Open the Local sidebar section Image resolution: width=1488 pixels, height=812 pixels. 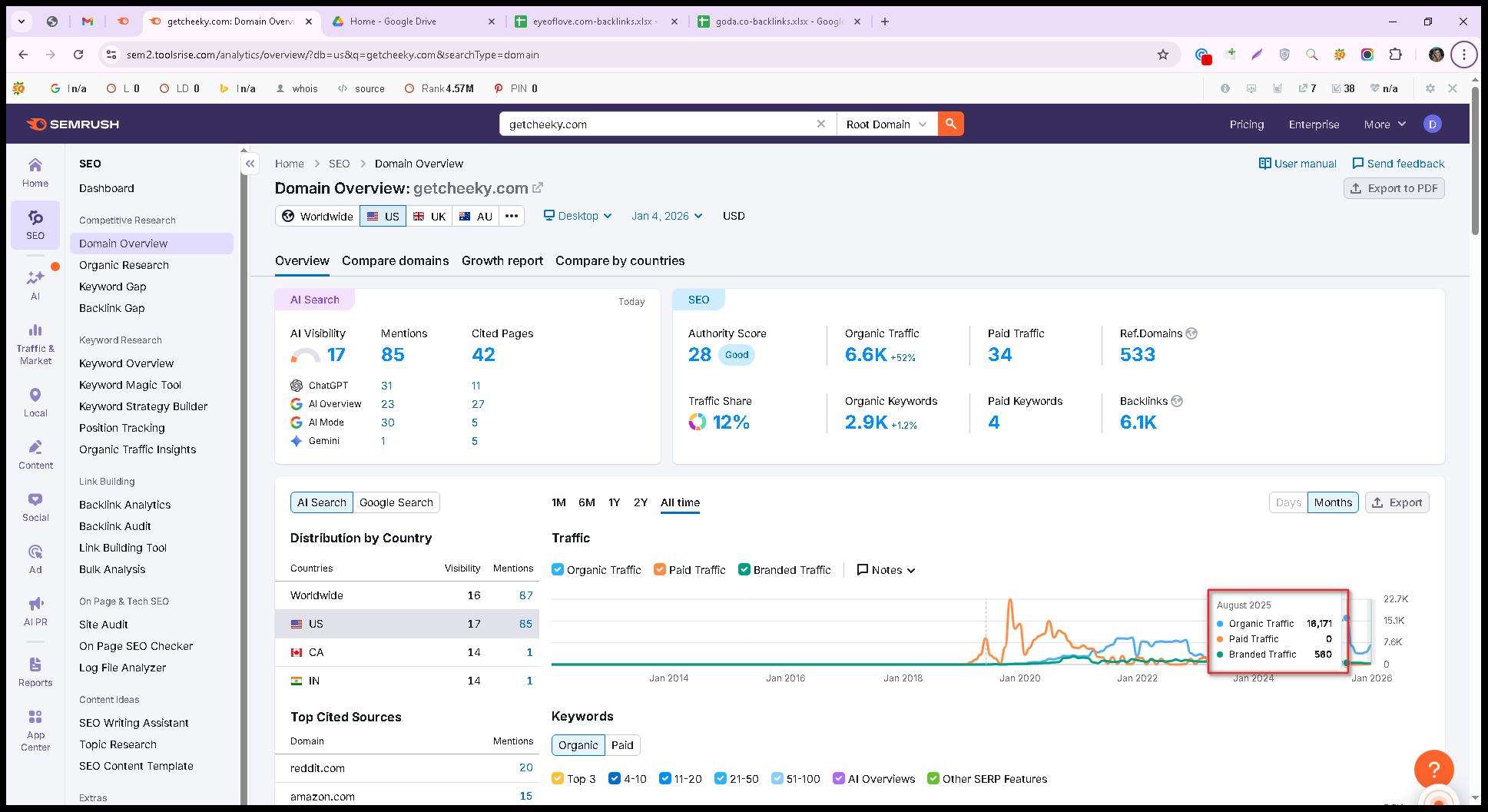point(35,403)
